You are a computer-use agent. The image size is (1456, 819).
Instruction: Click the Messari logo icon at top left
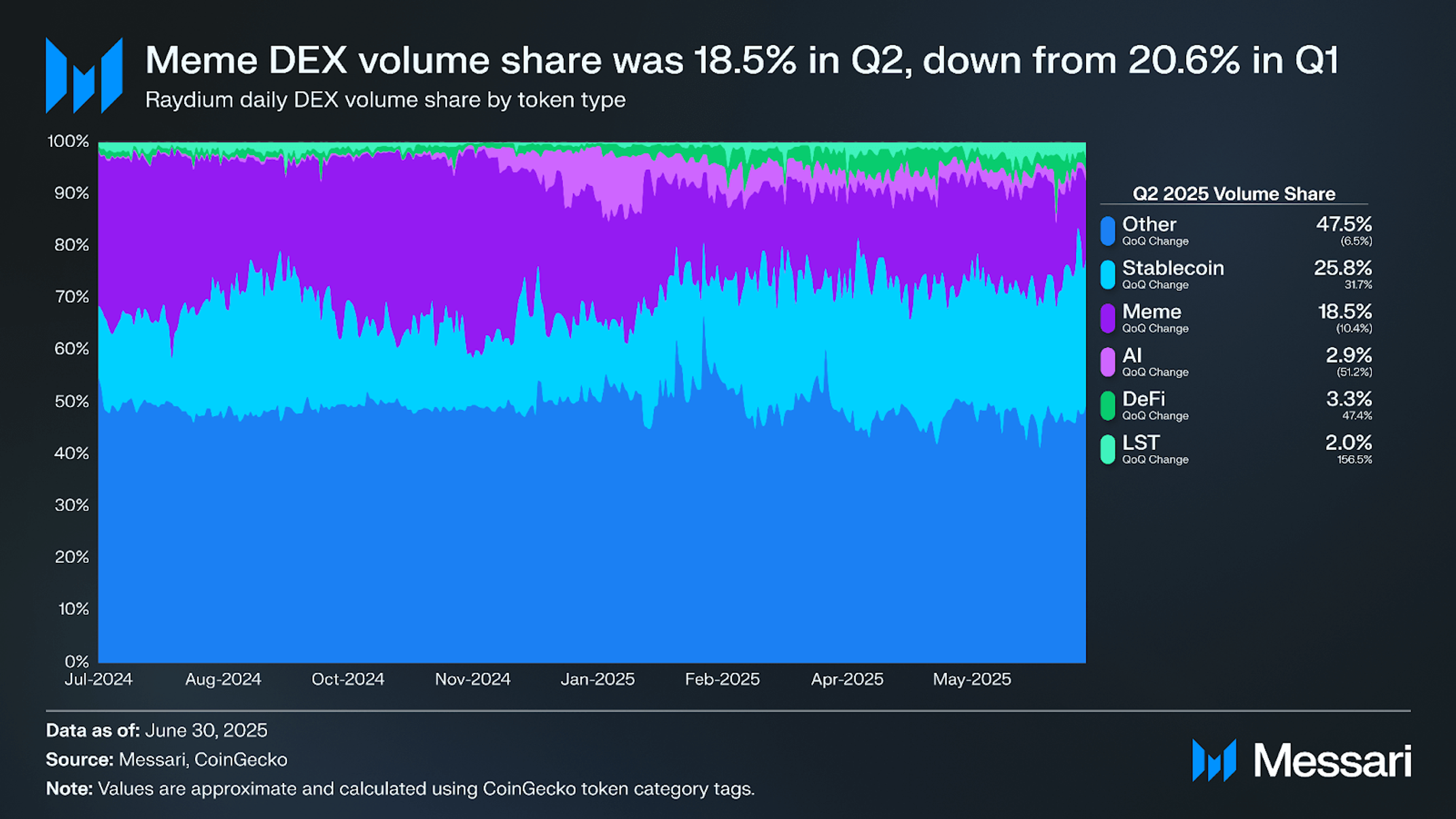[x=84, y=75]
